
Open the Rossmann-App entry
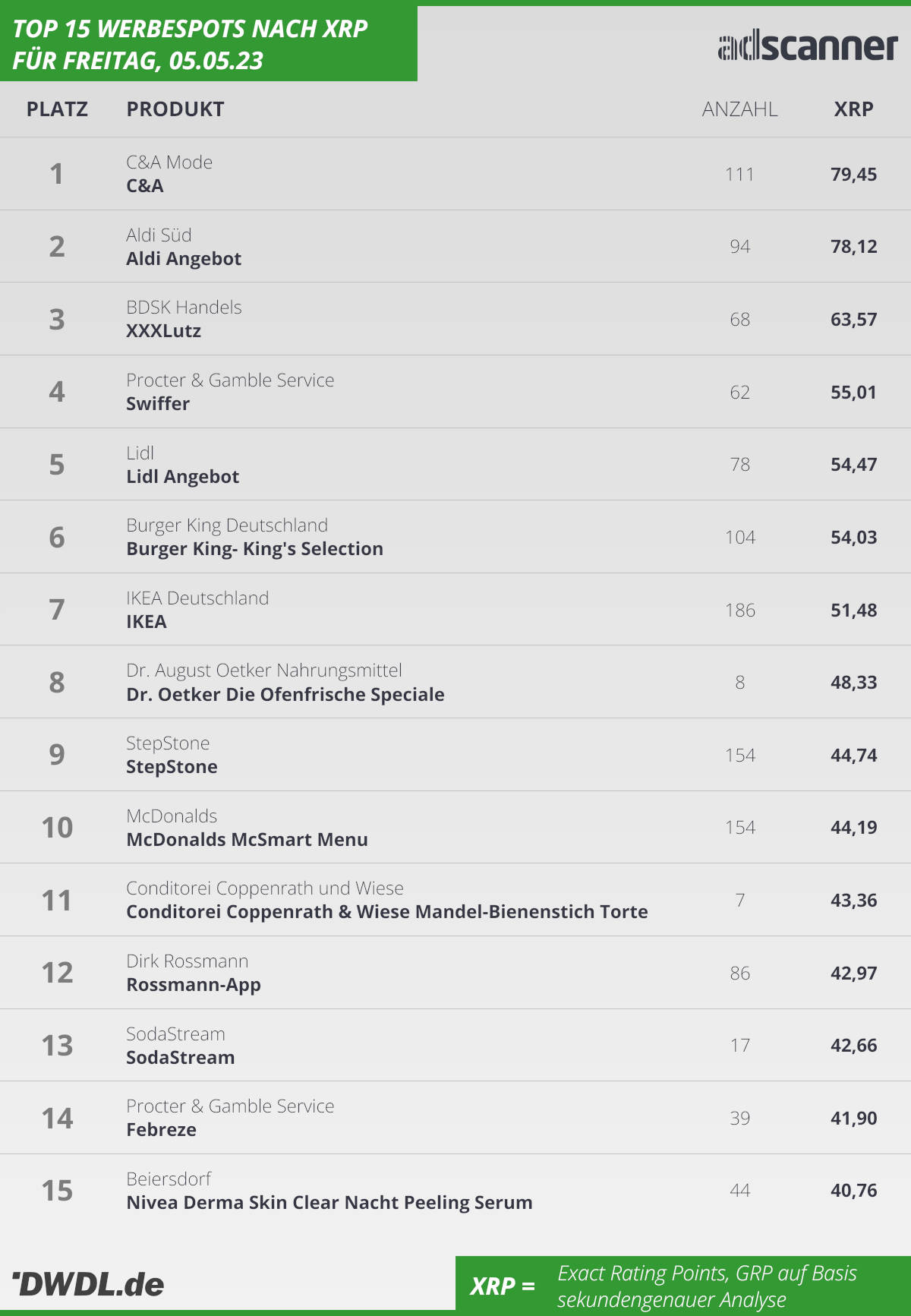(x=194, y=985)
